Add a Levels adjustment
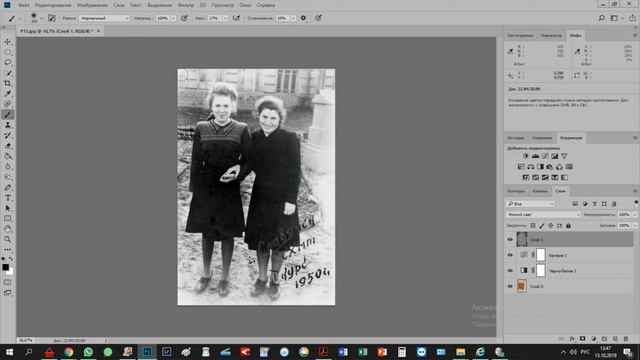 pos(536,156)
